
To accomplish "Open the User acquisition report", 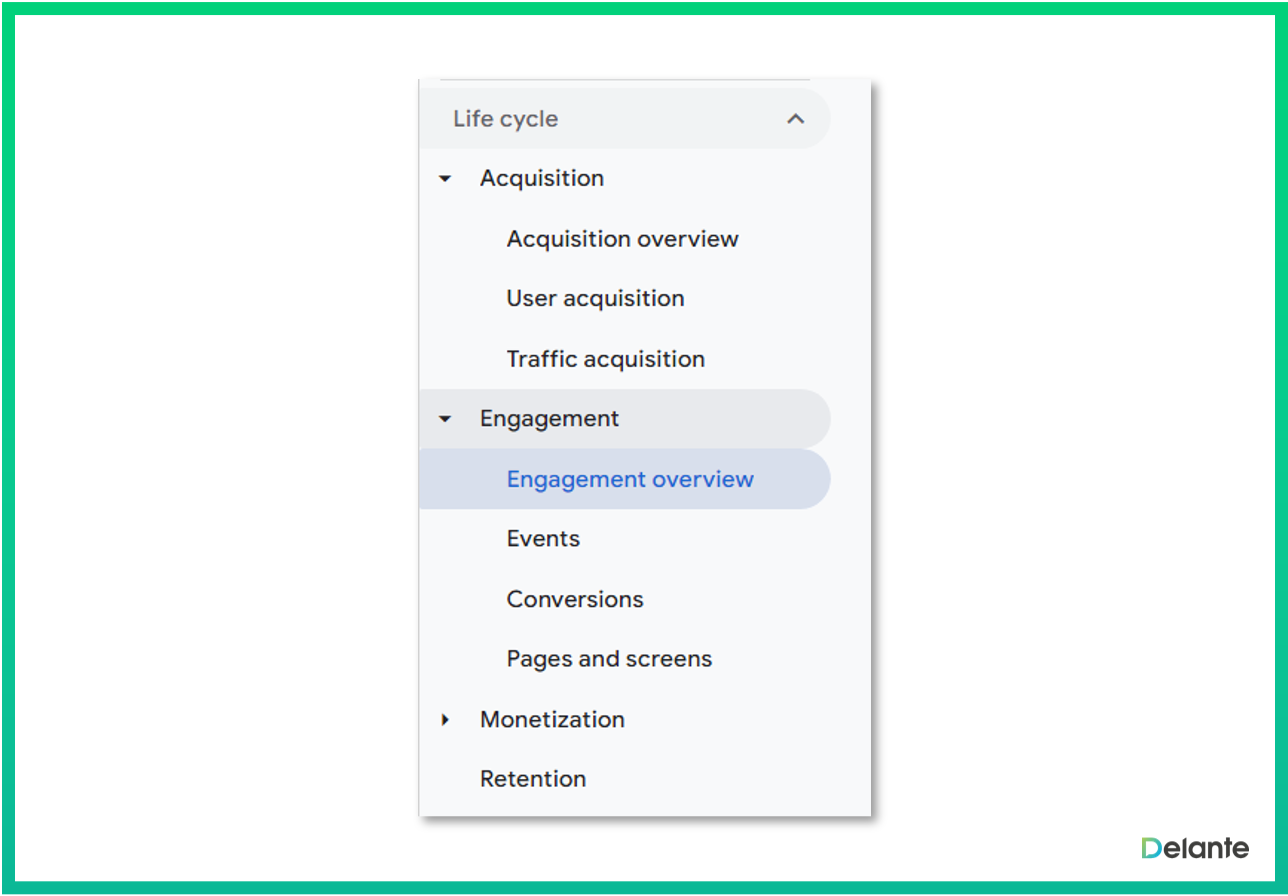I will click(595, 298).
